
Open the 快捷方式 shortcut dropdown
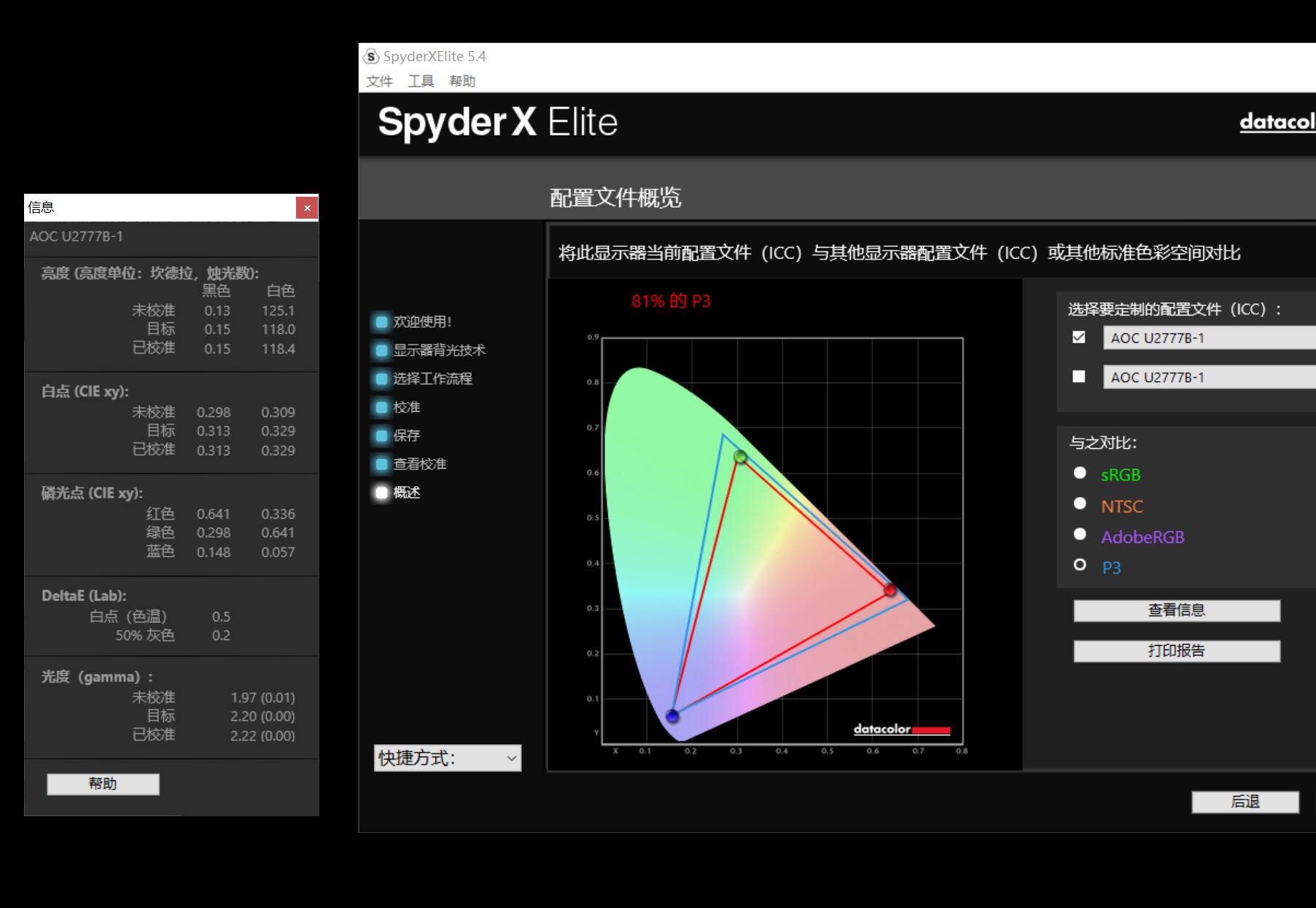pyautogui.click(x=448, y=758)
